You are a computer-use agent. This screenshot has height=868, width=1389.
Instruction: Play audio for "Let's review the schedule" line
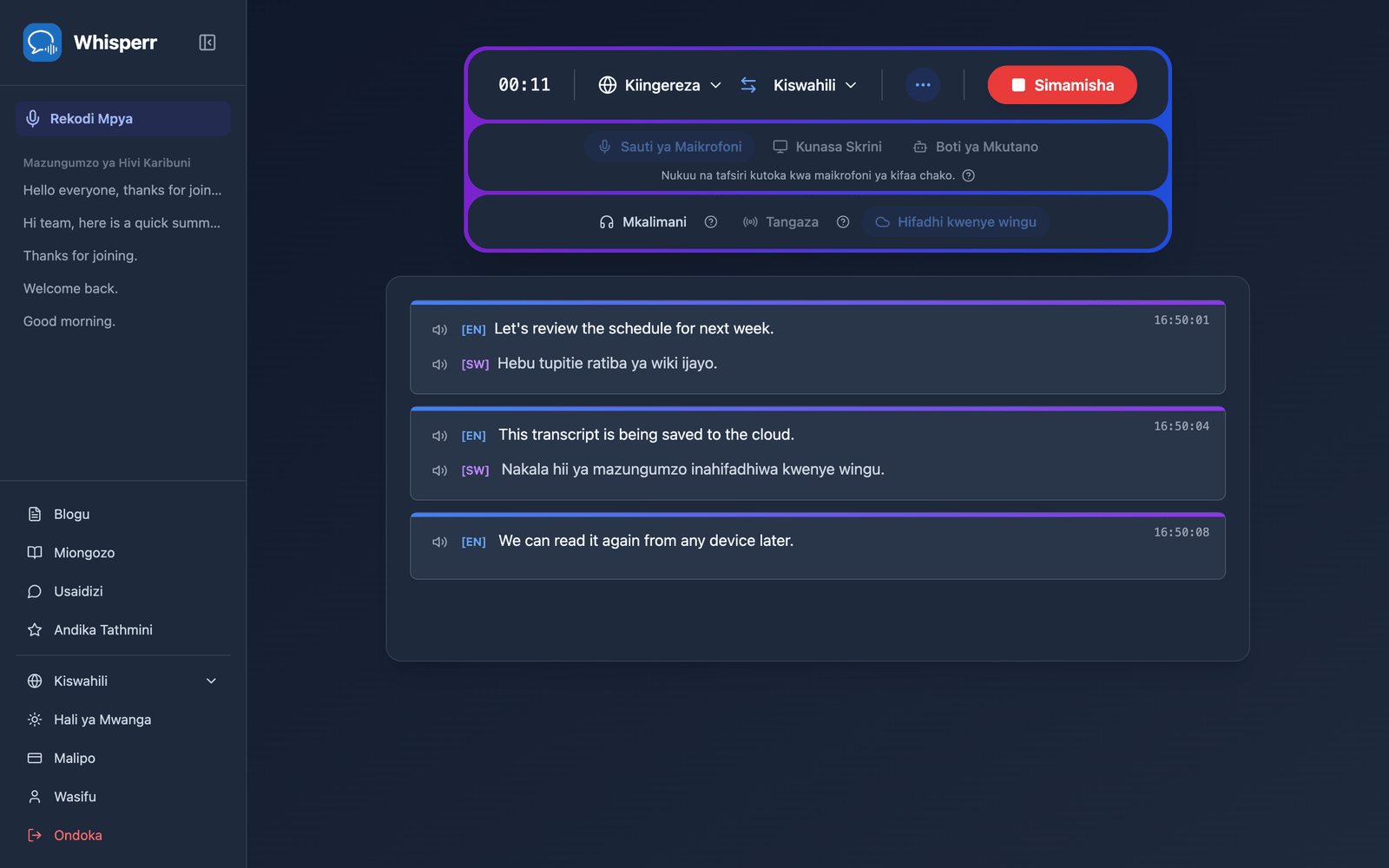(439, 330)
